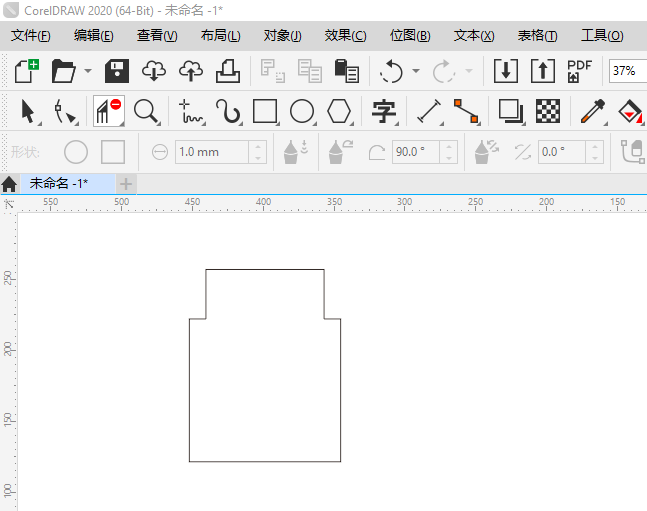Edit the 90.0° tilt angle field
This screenshot has width=647, height=511.
(x=416, y=152)
